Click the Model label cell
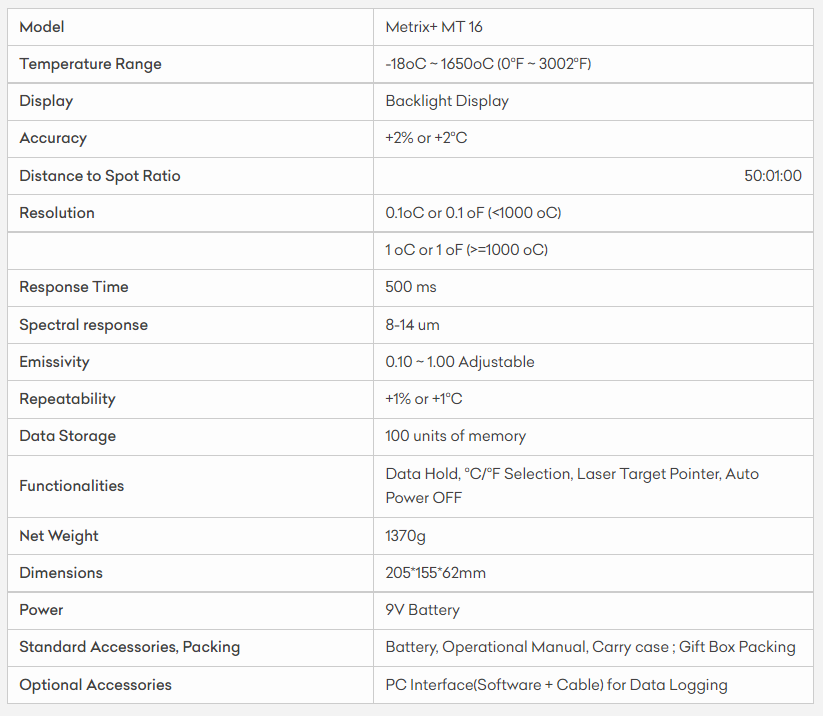Viewport: 823px width, 716px height. click(42, 27)
